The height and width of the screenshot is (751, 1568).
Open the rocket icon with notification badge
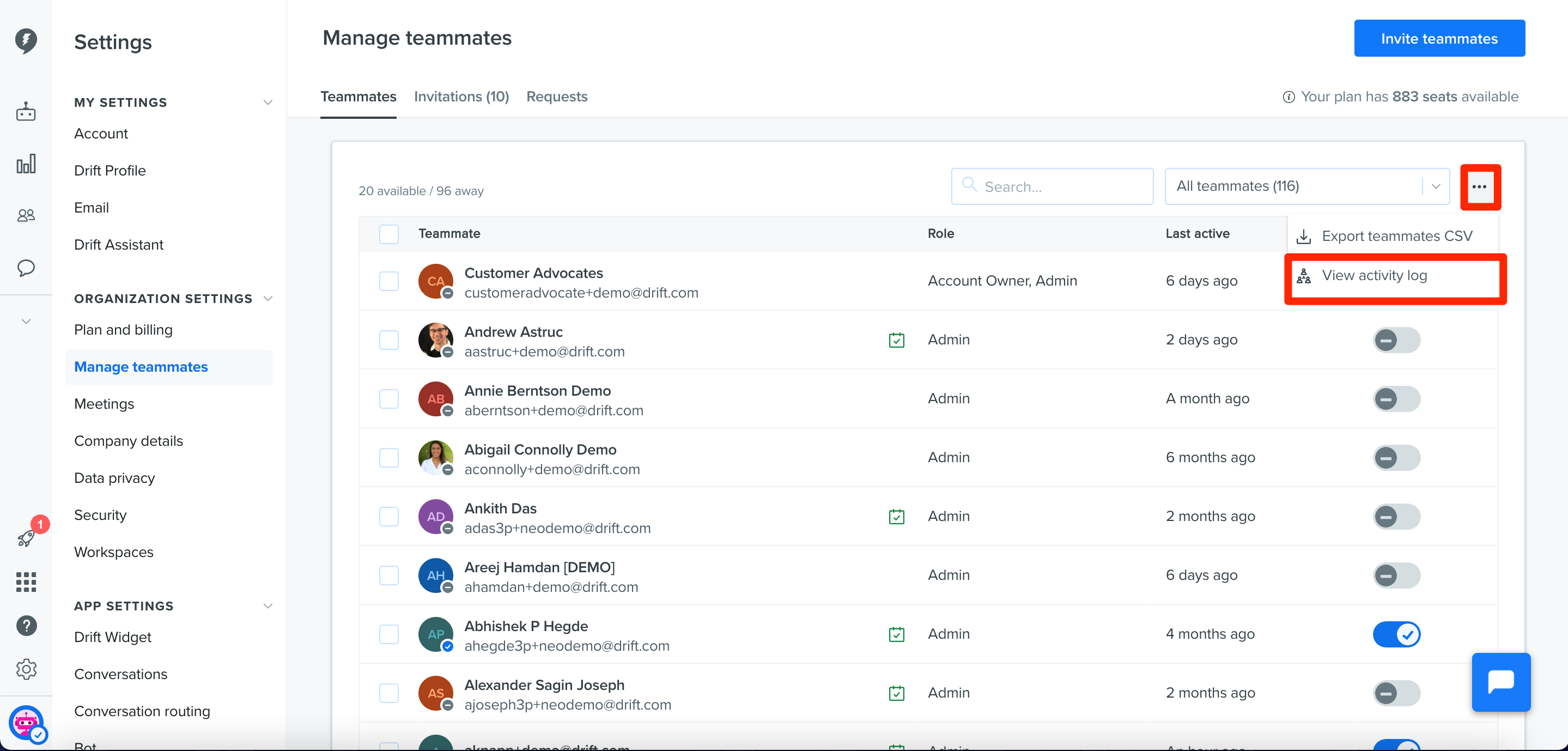[27, 537]
